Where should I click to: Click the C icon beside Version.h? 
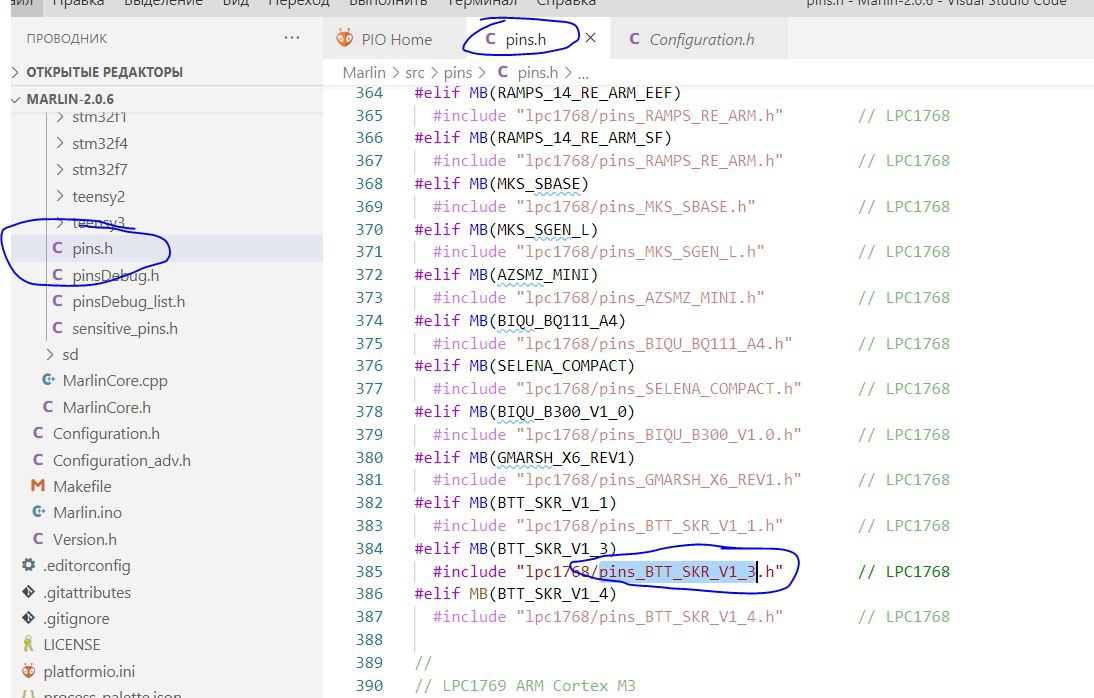tap(38, 539)
